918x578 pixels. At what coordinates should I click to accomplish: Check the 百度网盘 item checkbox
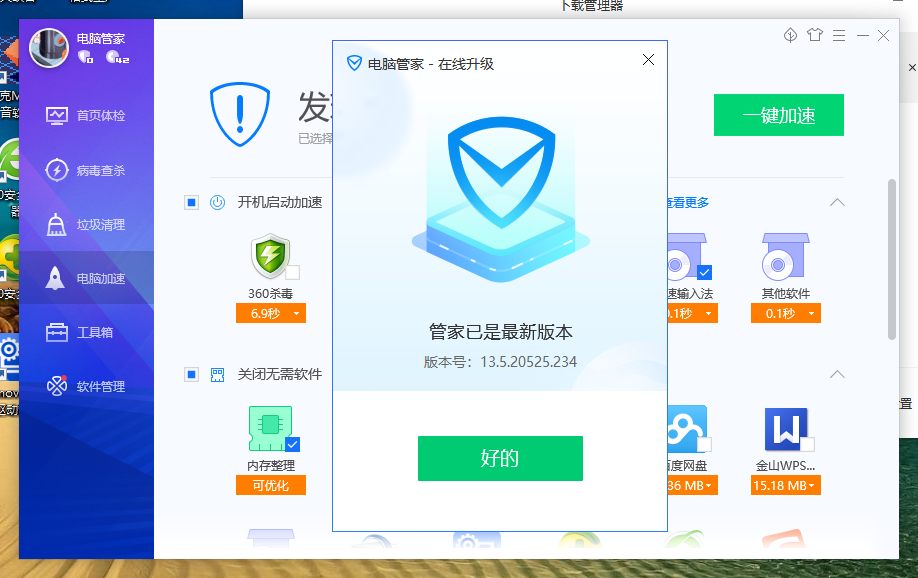704,444
